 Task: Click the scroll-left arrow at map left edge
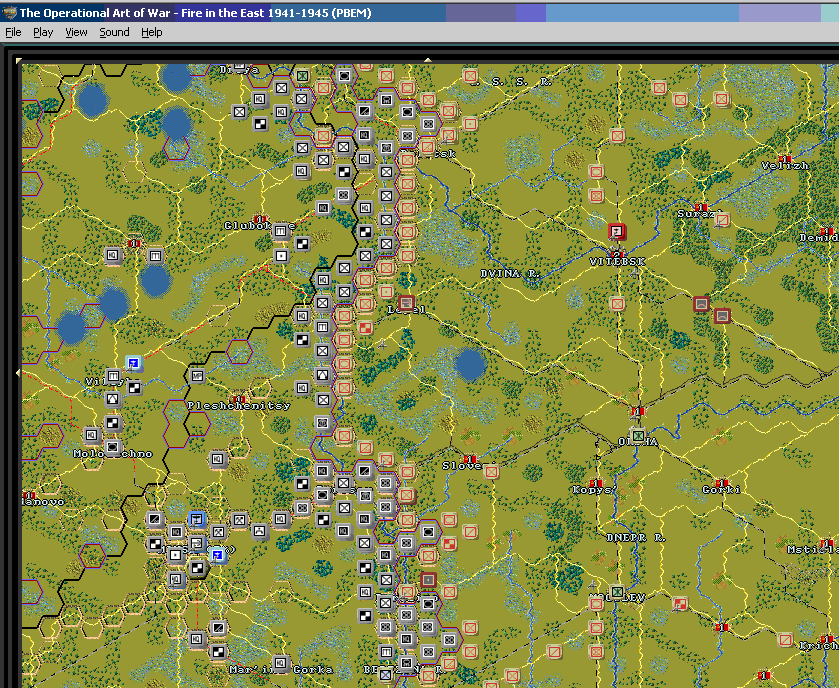[x=18, y=372]
